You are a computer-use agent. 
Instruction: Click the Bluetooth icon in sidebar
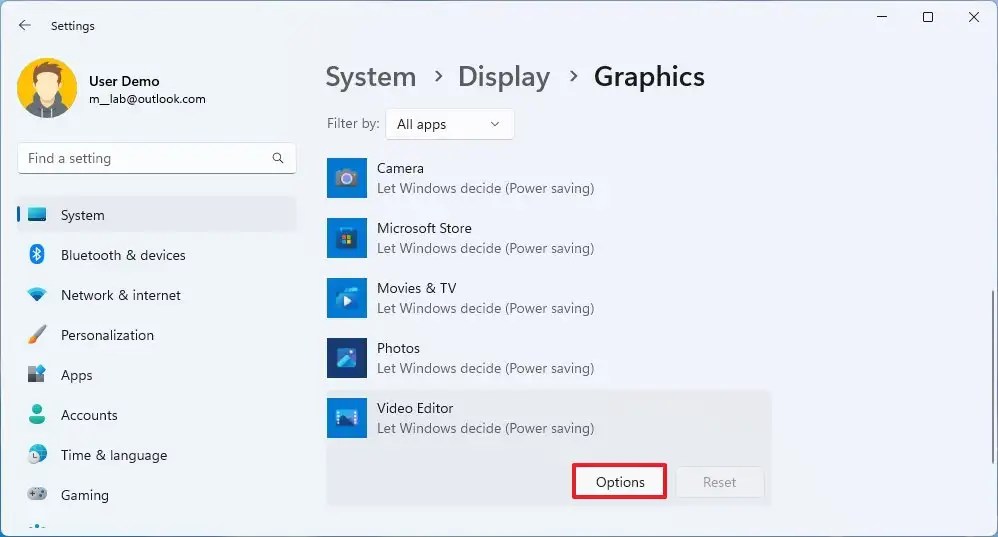37,255
